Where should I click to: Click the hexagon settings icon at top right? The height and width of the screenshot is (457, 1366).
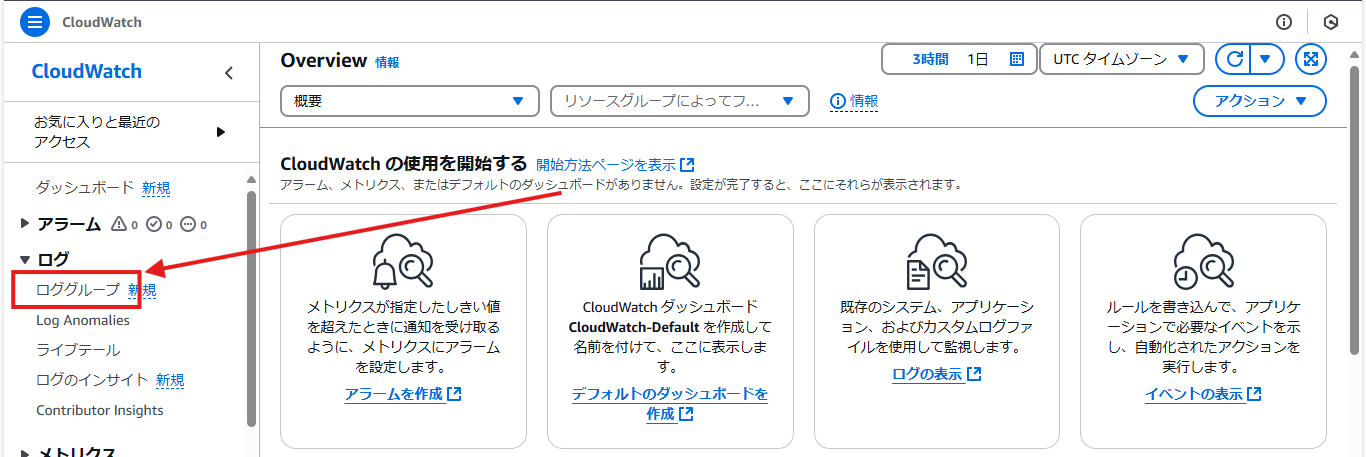tap(1330, 22)
